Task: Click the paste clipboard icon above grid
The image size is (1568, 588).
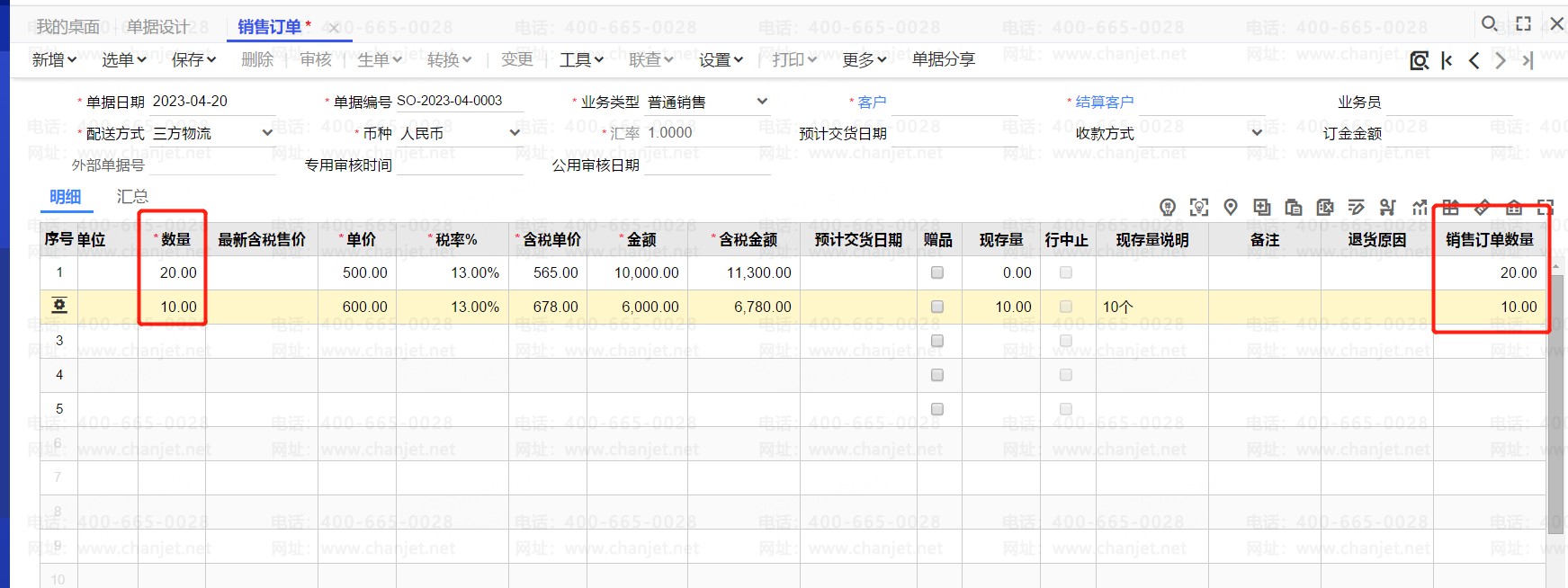Action: coord(1294,208)
